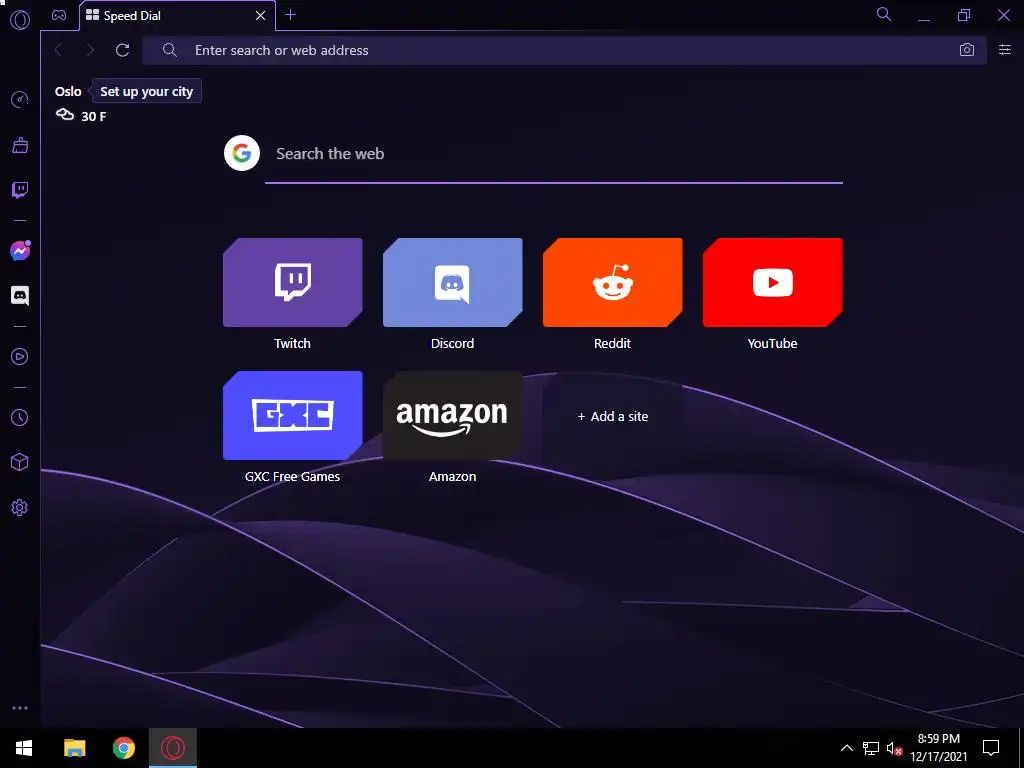The image size is (1024, 768).
Task: Close the Speed Dial tab
Action: coord(261,15)
